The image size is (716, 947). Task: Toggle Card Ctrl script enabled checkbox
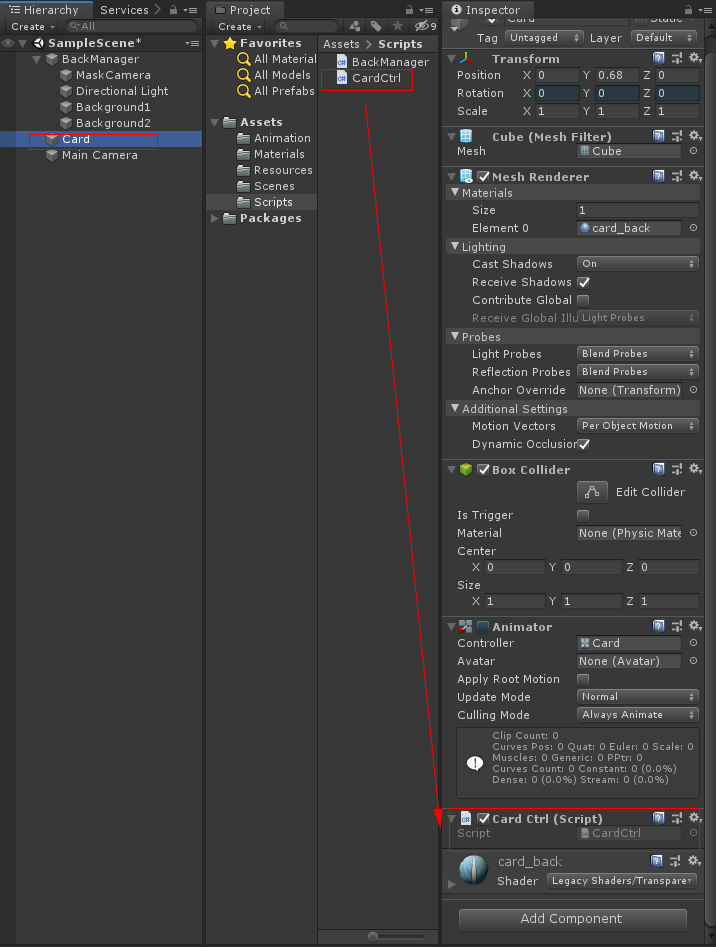click(484, 818)
